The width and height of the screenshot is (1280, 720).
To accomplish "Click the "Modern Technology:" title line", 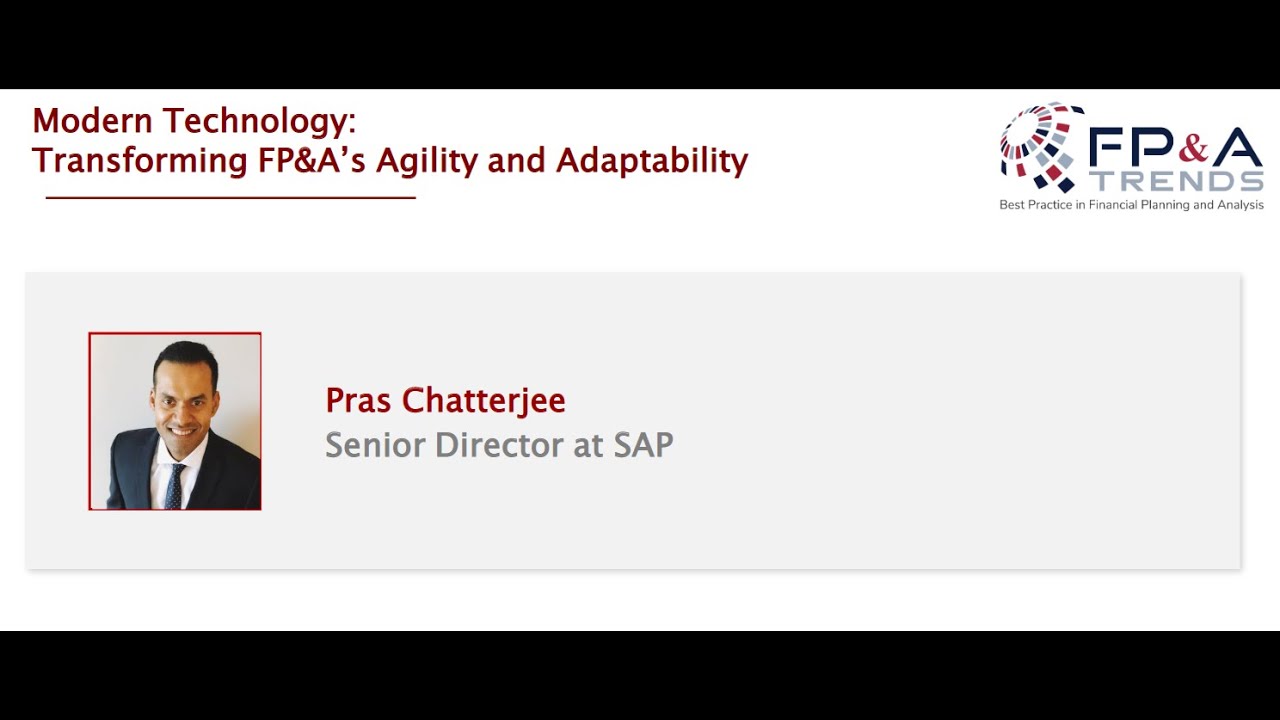I will (194, 121).
